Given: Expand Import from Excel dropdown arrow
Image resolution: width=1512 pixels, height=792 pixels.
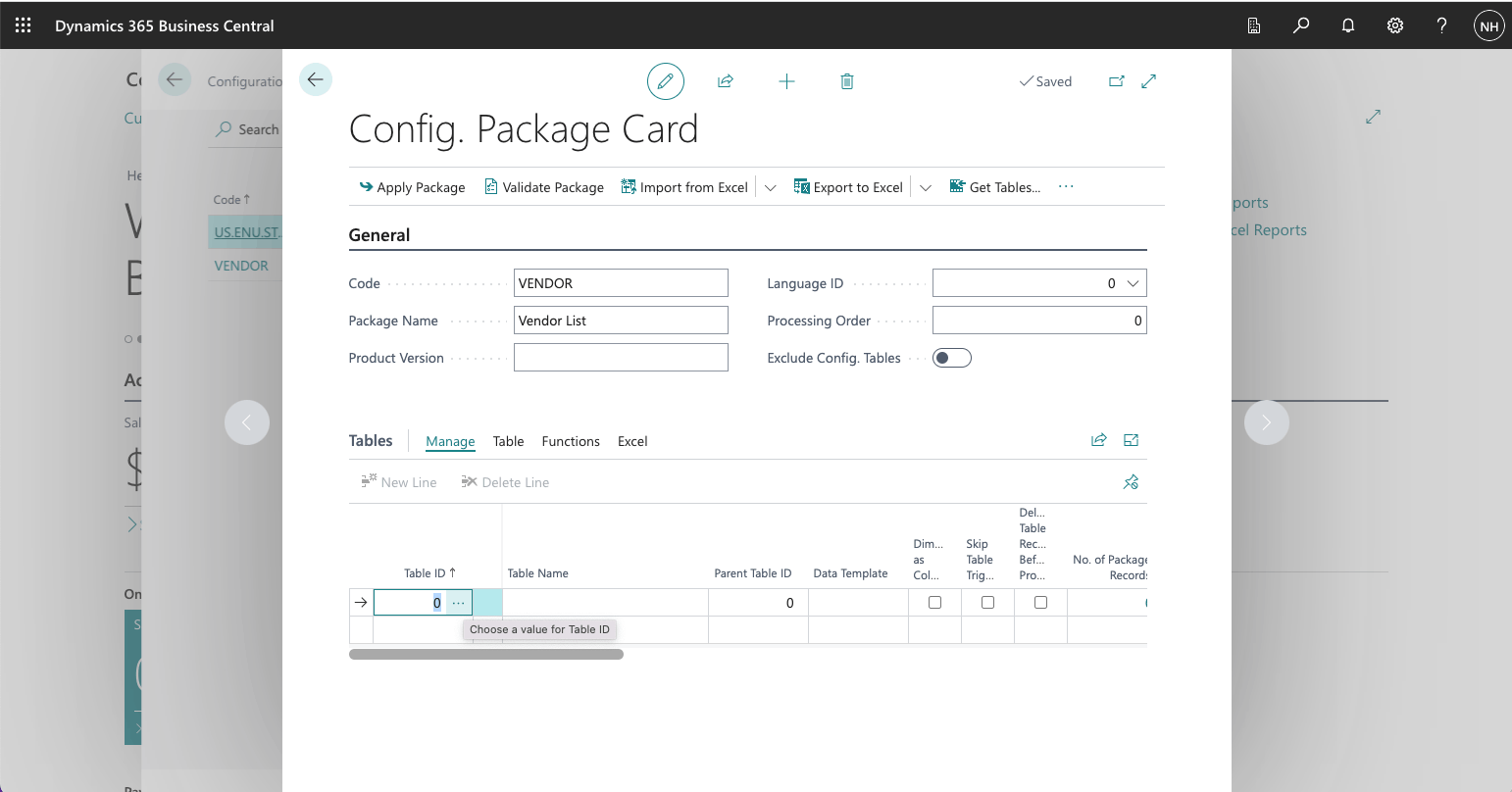Looking at the screenshot, I should (x=771, y=187).
